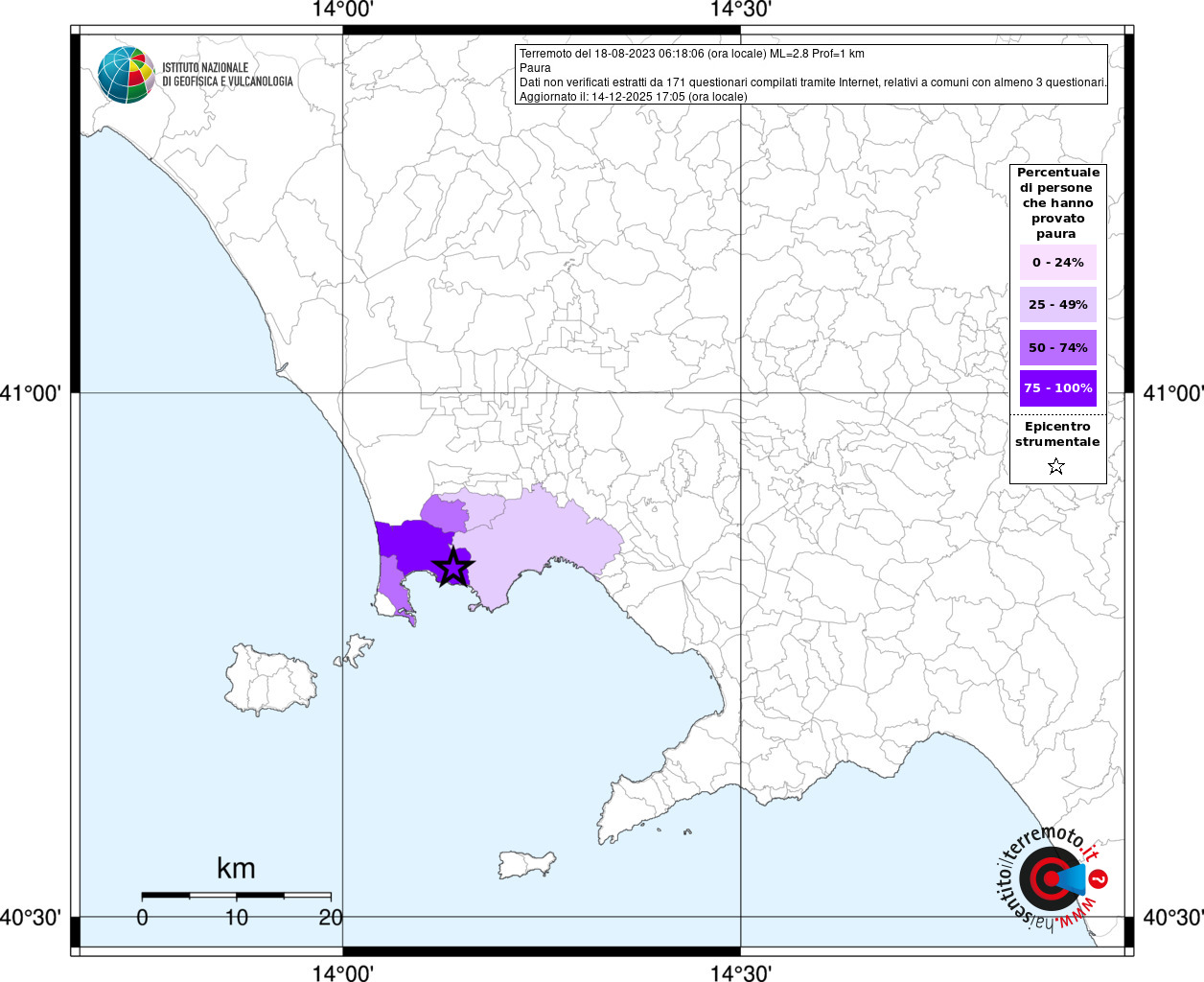Click the Ischia island on the map
The height and width of the screenshot is (982, 1204).
pyautogui.click(x=270, y=678)
